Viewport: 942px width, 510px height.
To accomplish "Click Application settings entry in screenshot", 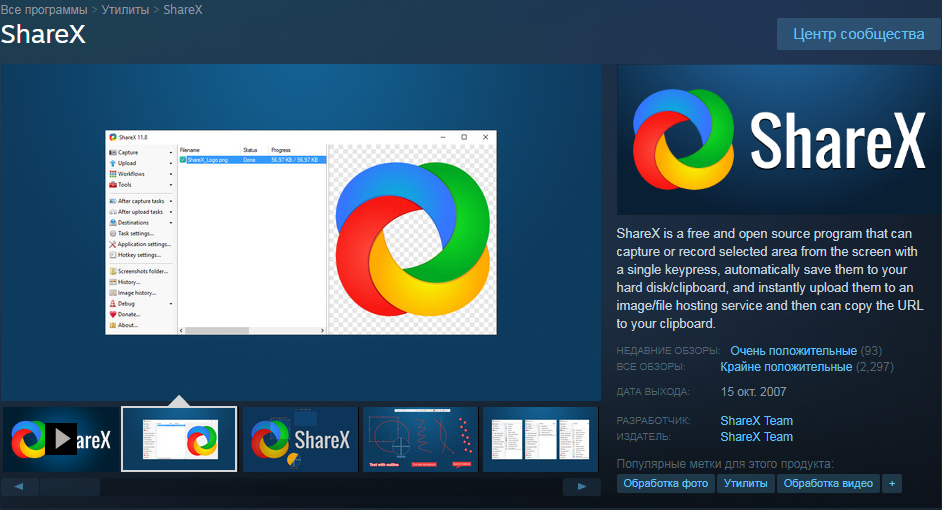I will (141, 244).
